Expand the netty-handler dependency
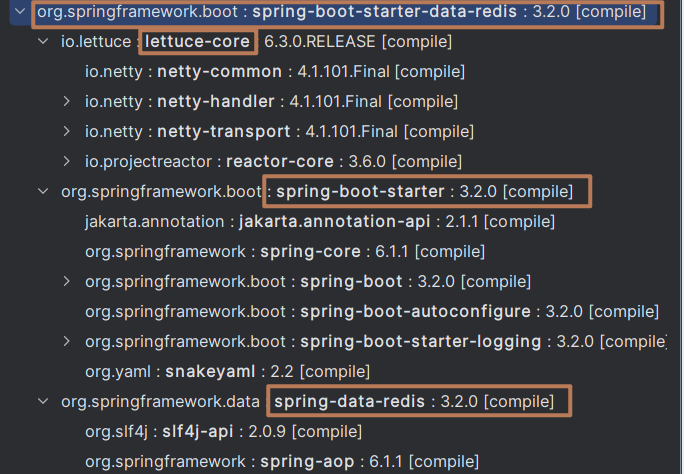Screen dimensions: 684x474 [x=67, y=102]
